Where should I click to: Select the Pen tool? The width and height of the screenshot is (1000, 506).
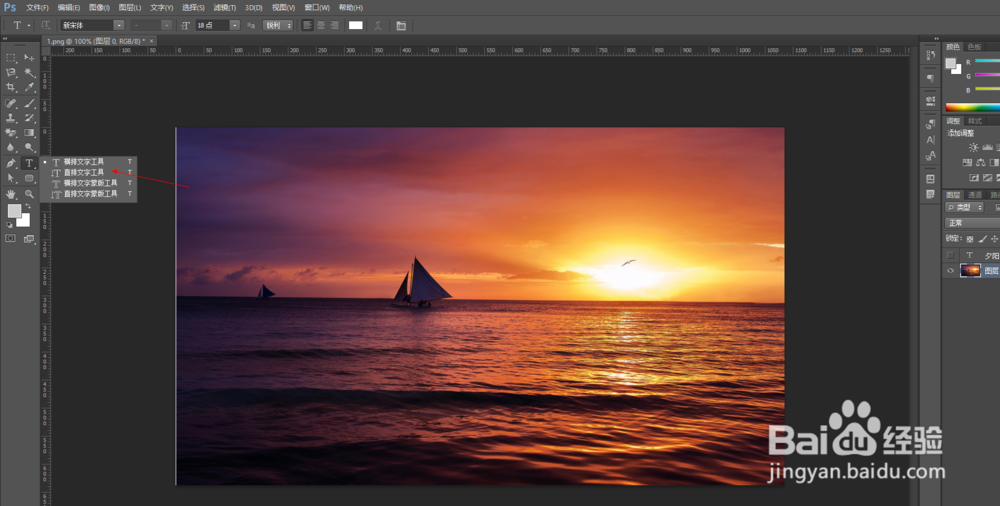coord(11,163)
